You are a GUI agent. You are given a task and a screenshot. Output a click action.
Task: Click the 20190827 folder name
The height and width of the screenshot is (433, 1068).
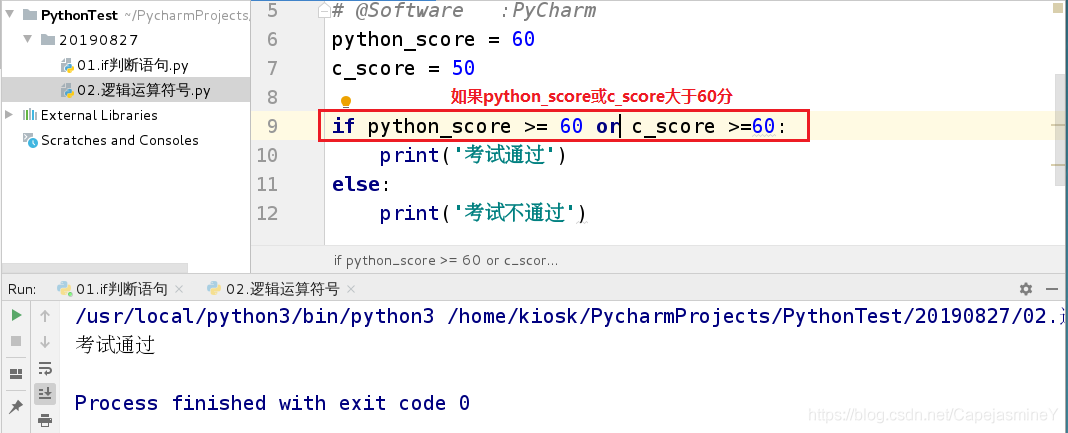(x=99, y=39)
